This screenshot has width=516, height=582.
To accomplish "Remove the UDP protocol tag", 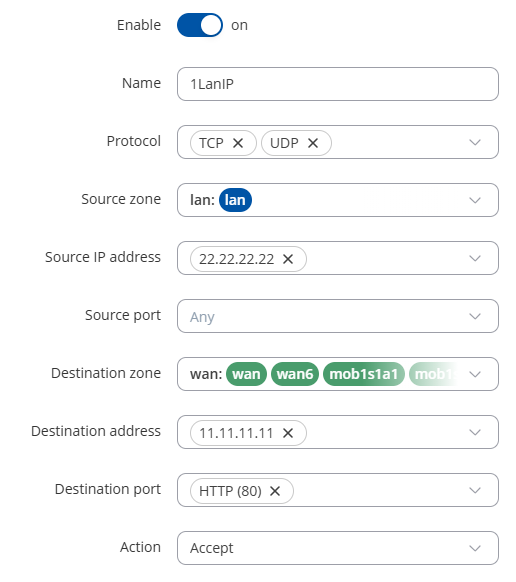I will (313, 143).
